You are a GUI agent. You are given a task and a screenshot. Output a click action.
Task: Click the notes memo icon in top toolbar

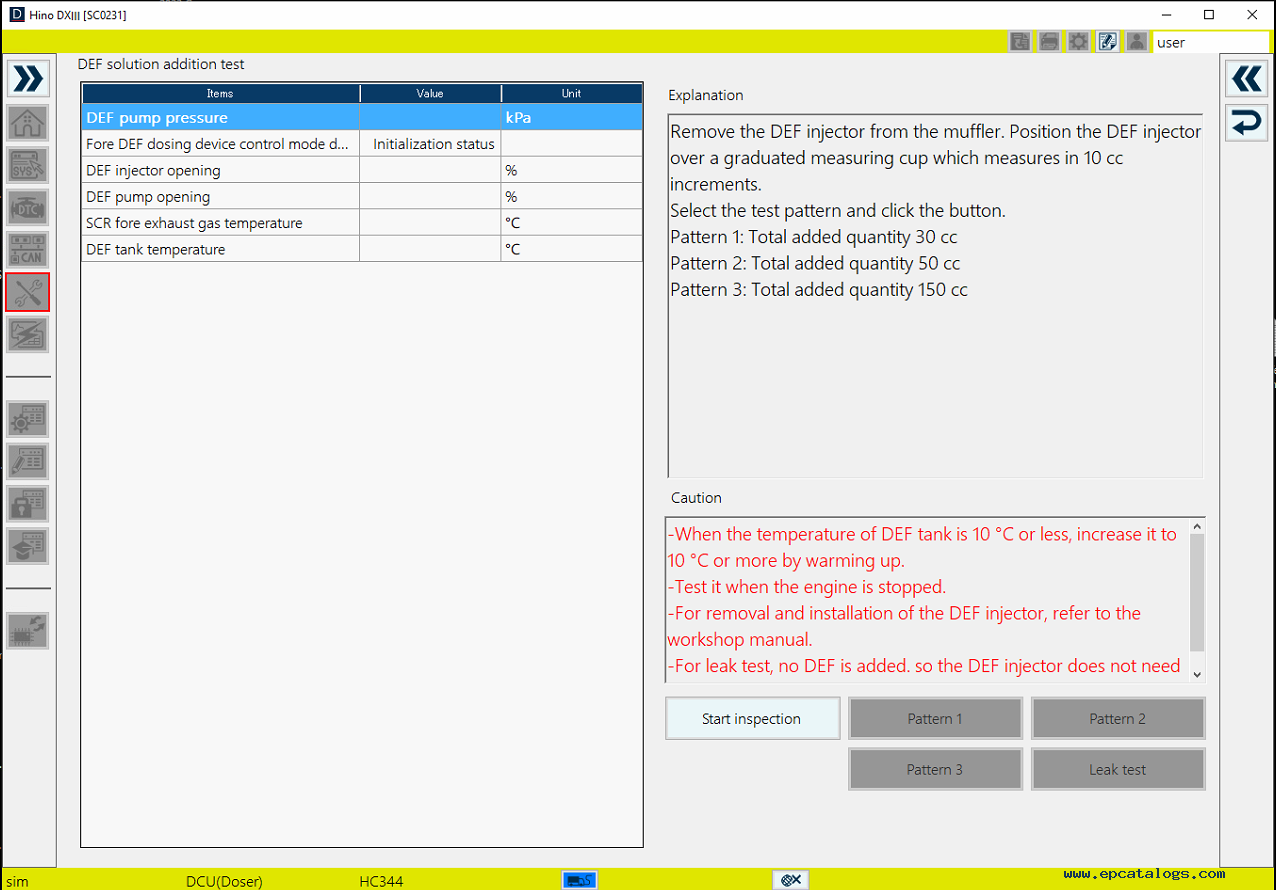point(1107,42)
